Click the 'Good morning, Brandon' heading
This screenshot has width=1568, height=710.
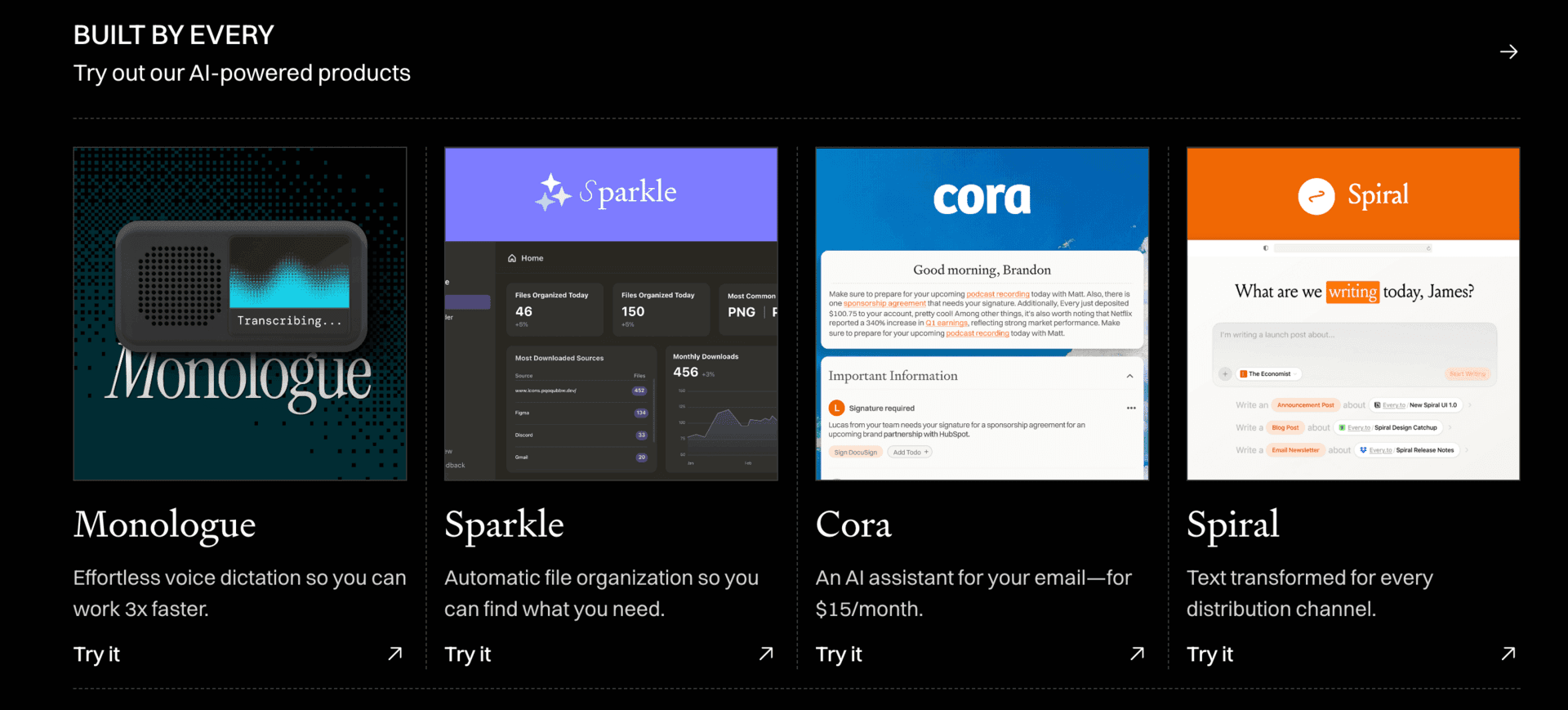point(982,270)
